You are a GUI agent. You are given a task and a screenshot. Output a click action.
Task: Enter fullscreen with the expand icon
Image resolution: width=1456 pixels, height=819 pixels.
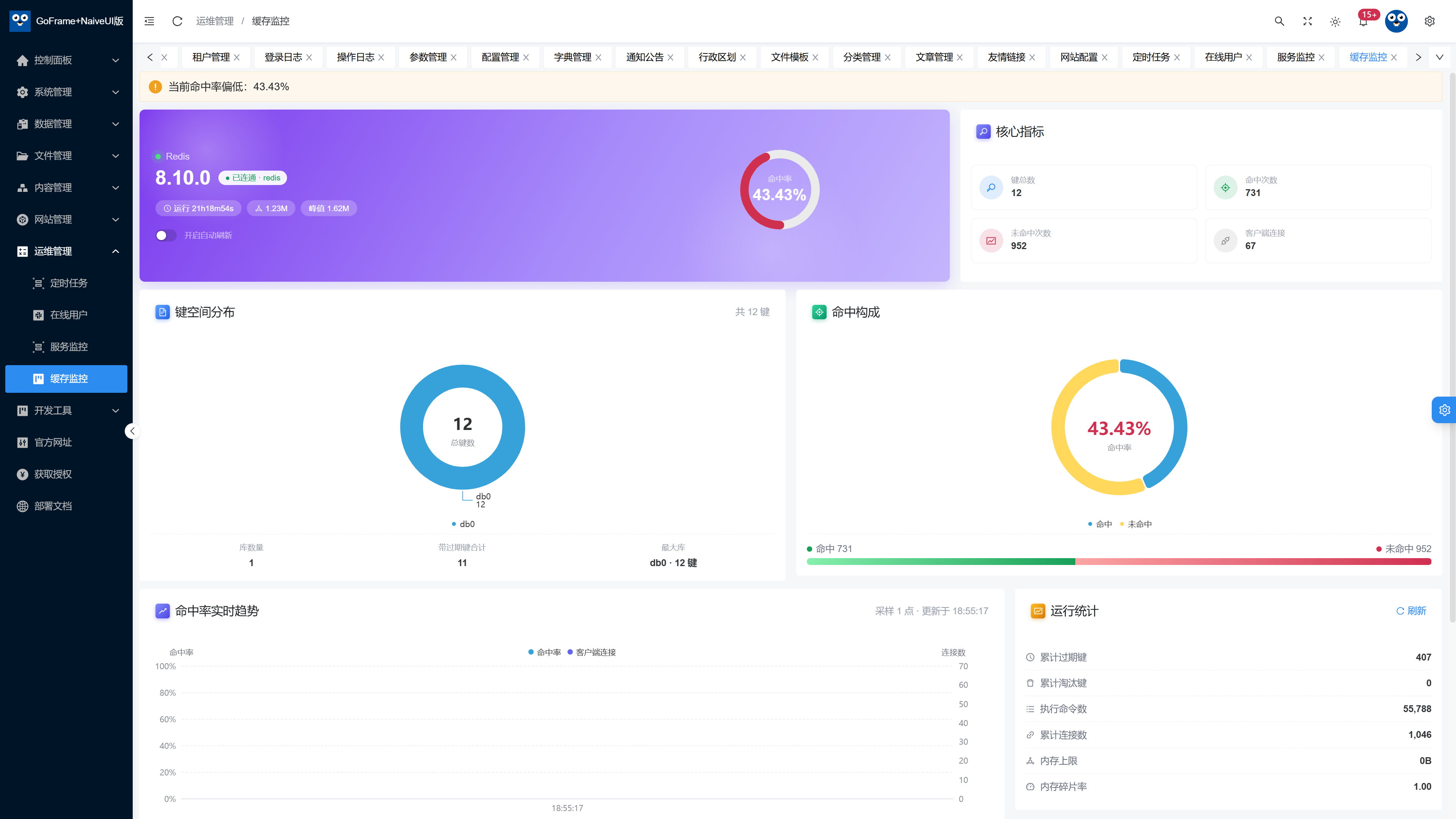(1307, 21)
